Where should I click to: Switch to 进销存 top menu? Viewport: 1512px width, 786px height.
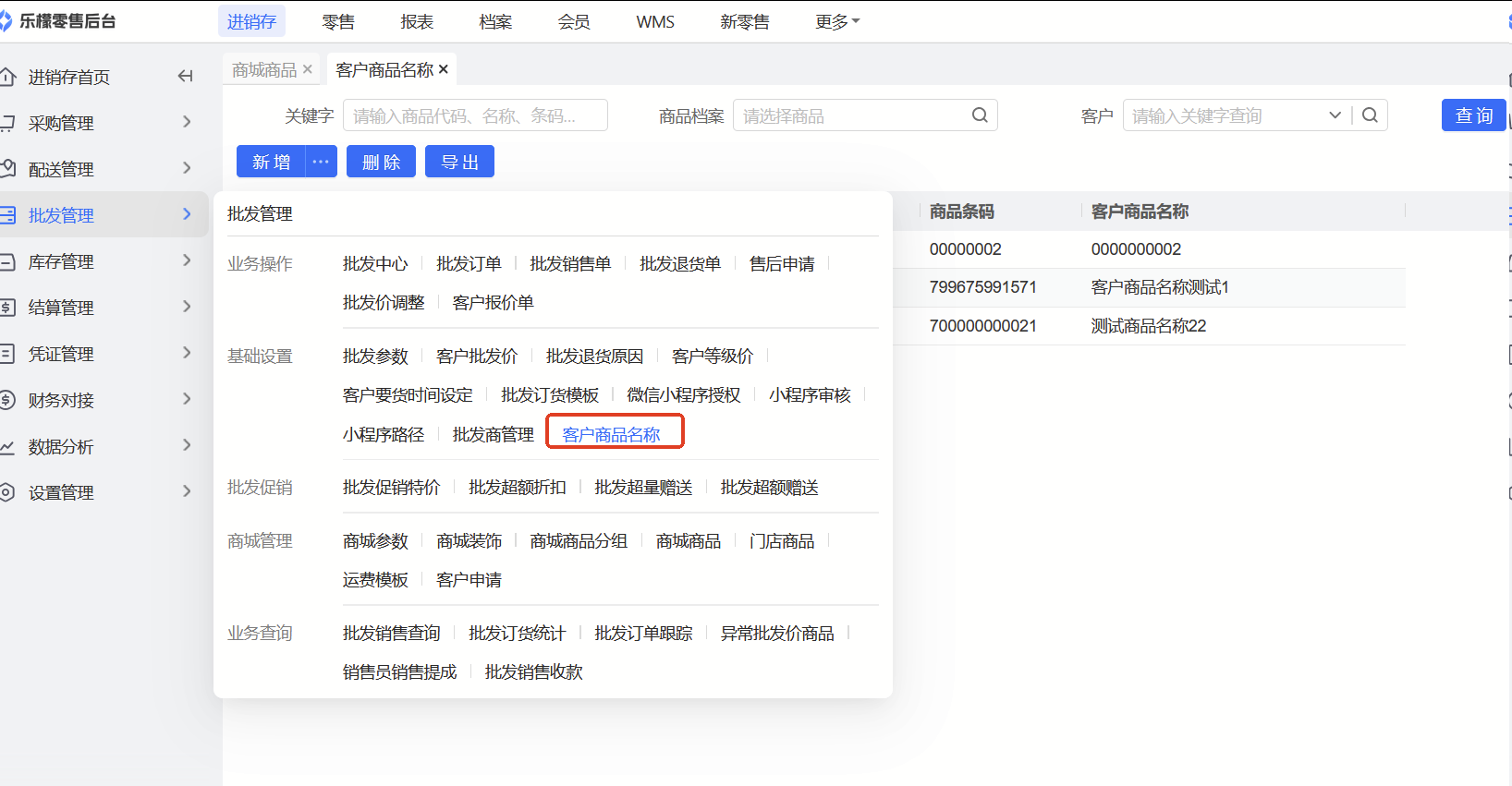251,21
